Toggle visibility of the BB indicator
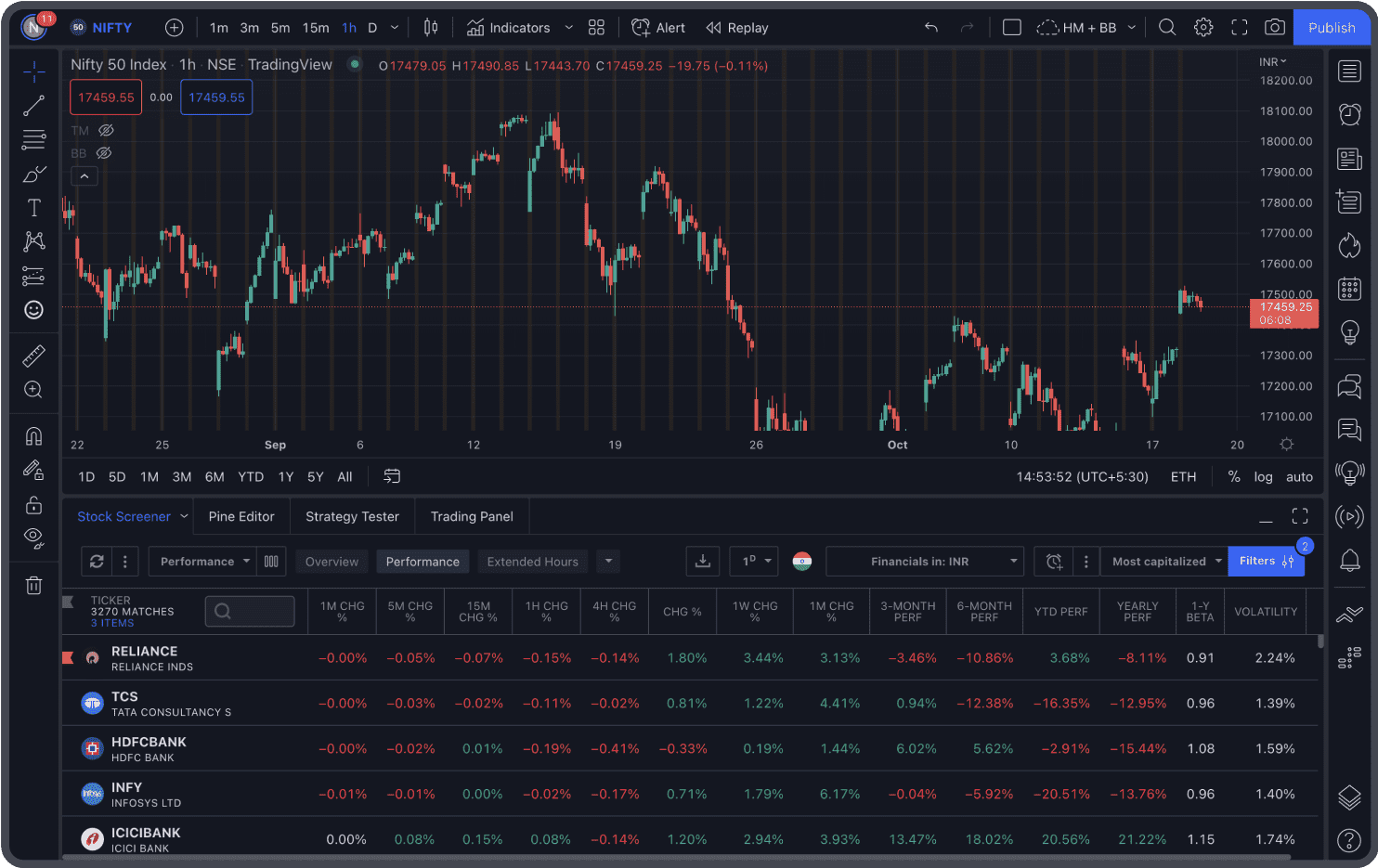This screenshot has width=1378, height=868. [x=104, y=153]
